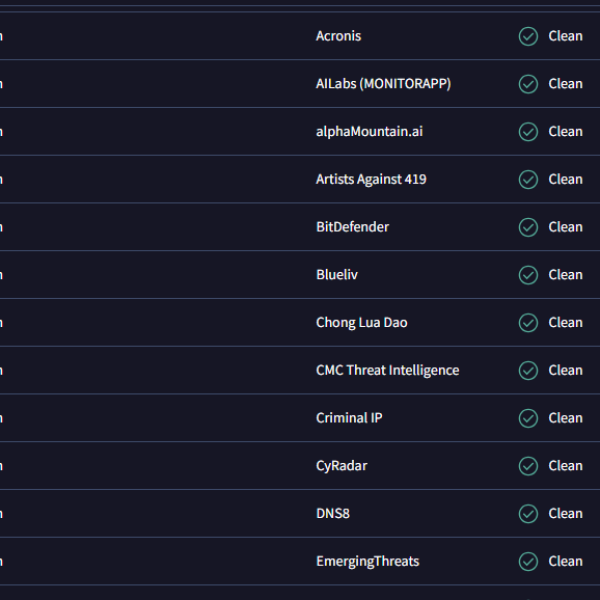Click the DNS8 clean checkmark icon

(x=528, y=514)
